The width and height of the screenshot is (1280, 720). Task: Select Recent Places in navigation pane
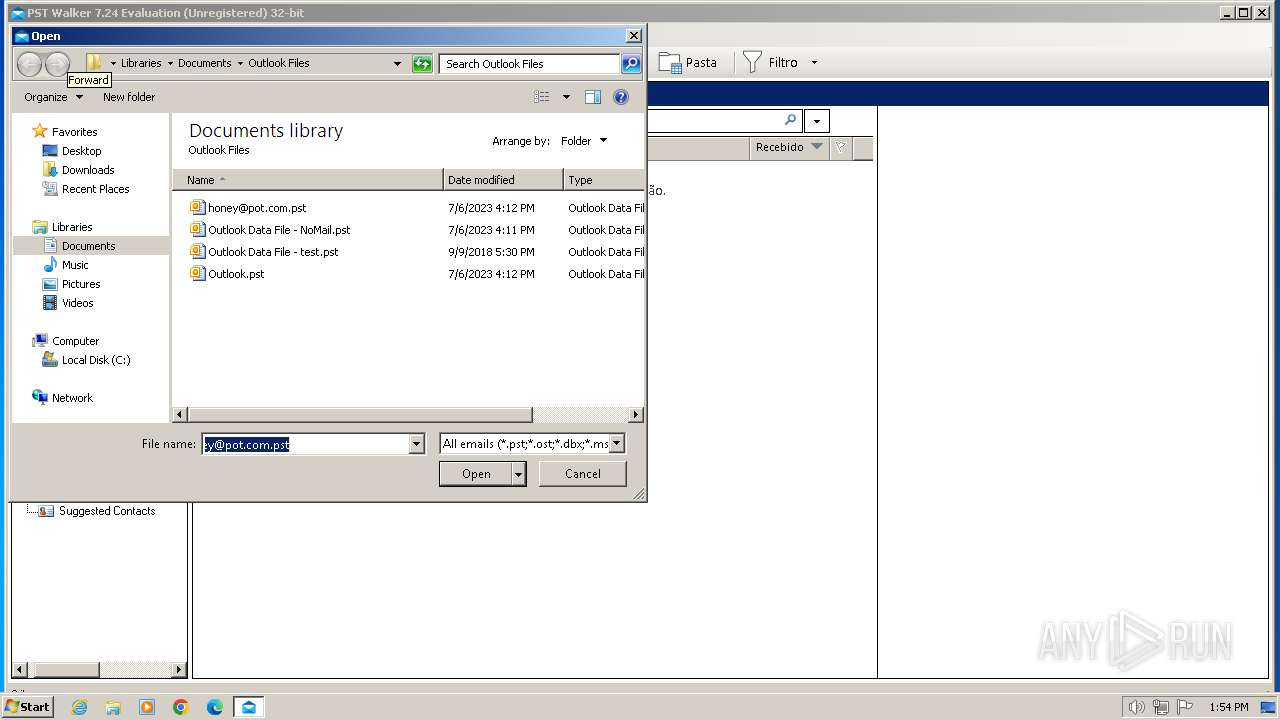[x=86, y=189]
